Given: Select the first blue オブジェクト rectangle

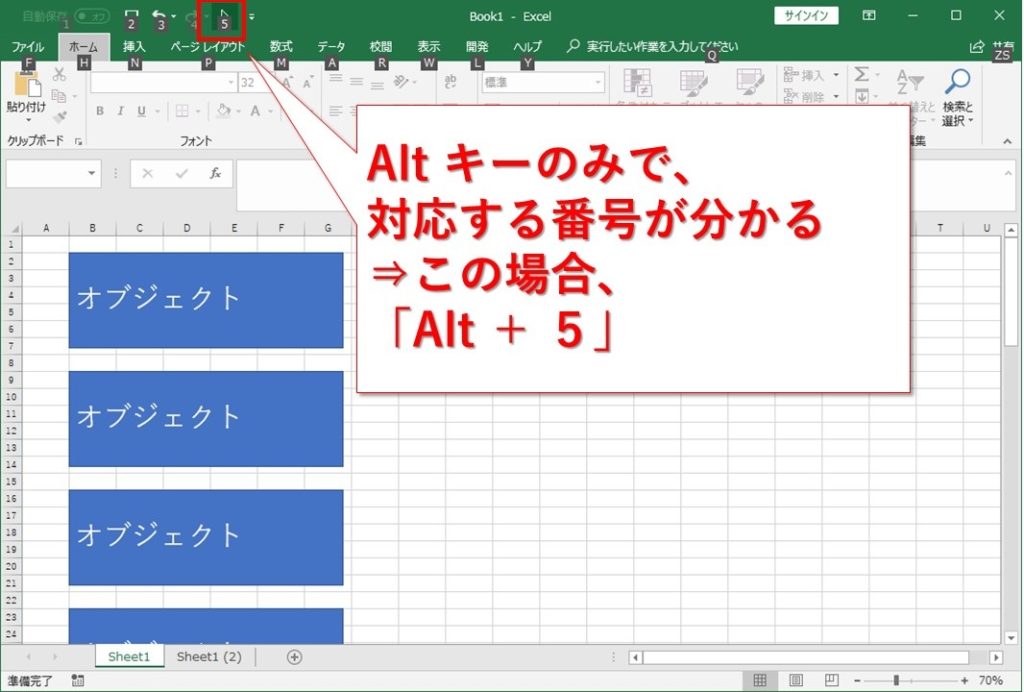Looking at the screenshot, I should [x=205, y=300].
